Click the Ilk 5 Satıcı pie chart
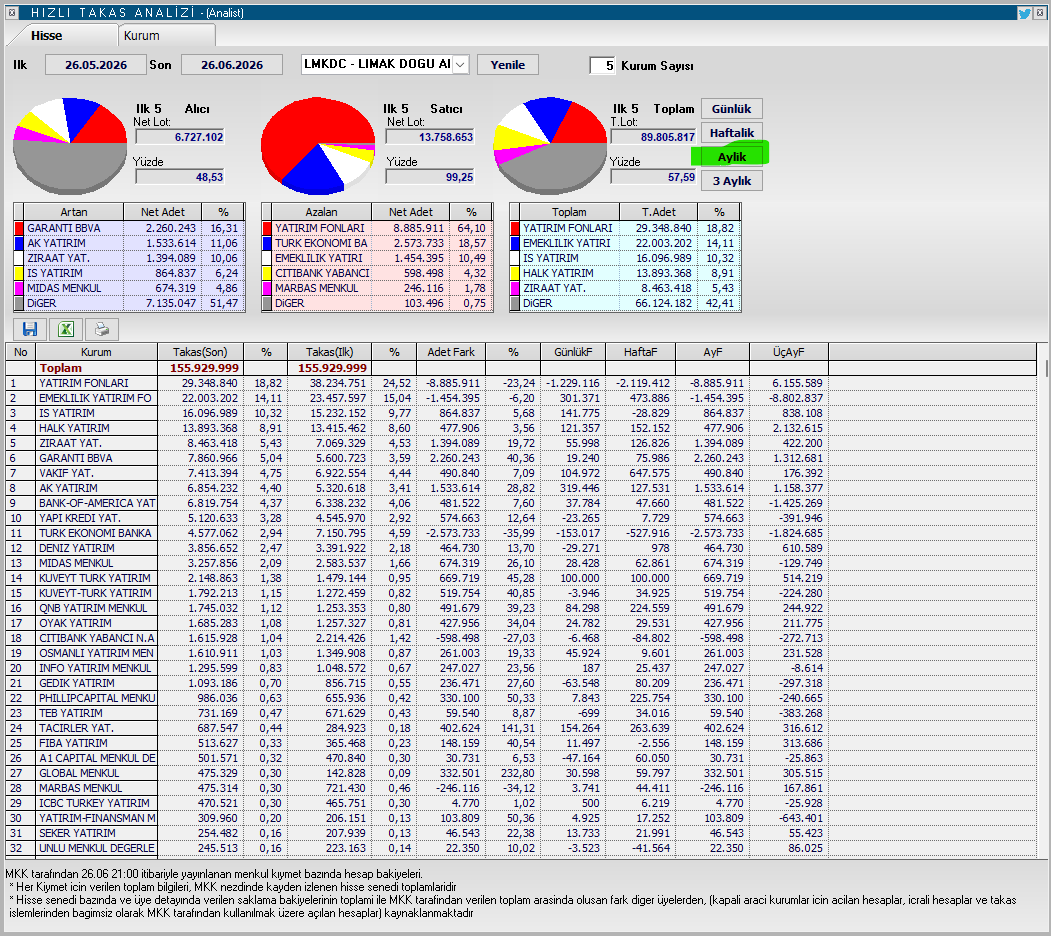 pyautogui.click(x=318, y=145)
